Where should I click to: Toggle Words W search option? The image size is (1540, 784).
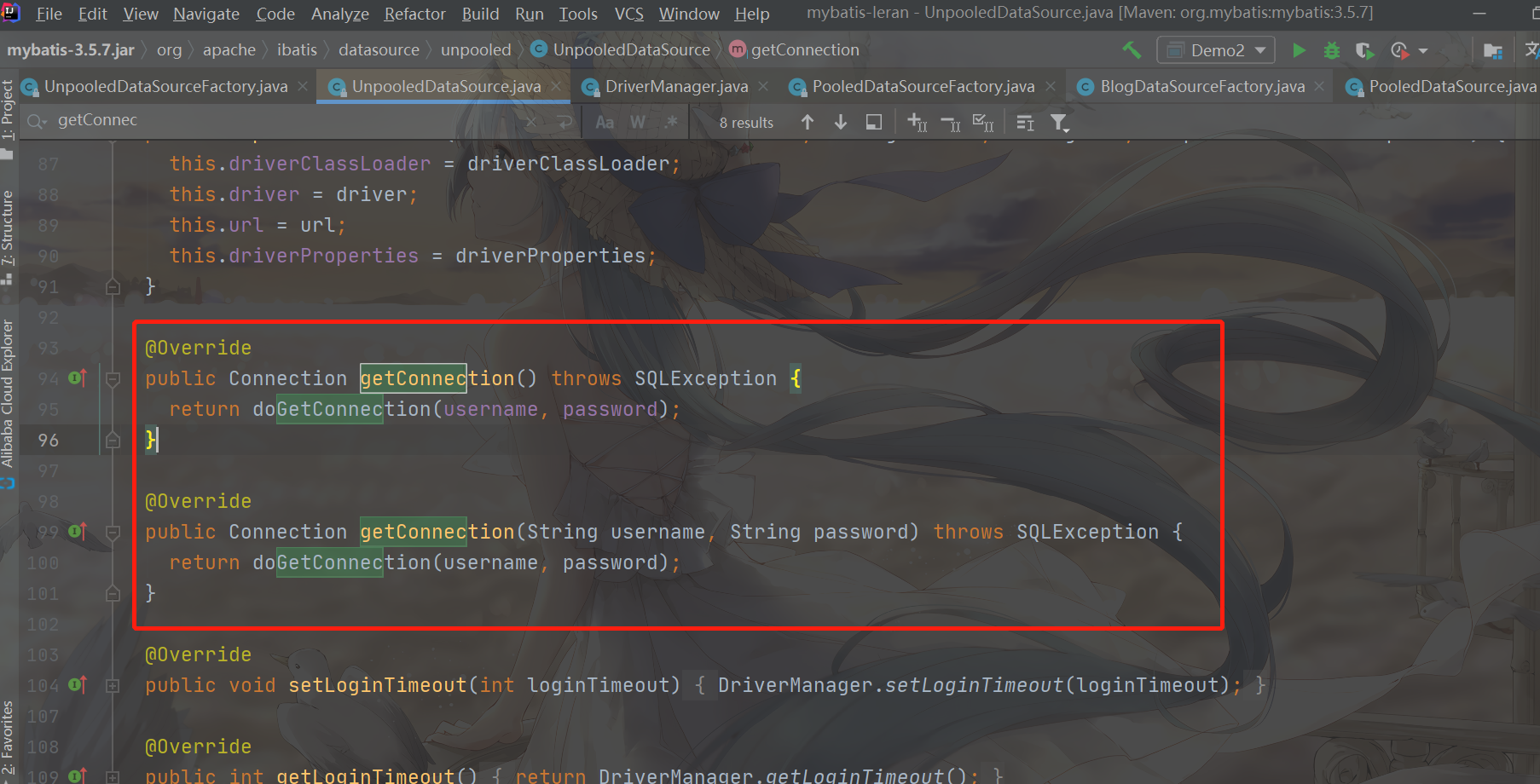click(638, 123)
